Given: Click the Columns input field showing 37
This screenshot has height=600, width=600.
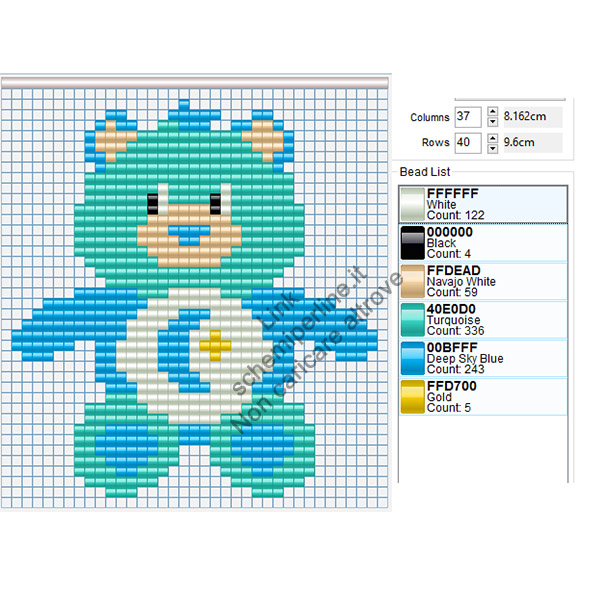Looking at the screenshot, I should coord(468,117).
